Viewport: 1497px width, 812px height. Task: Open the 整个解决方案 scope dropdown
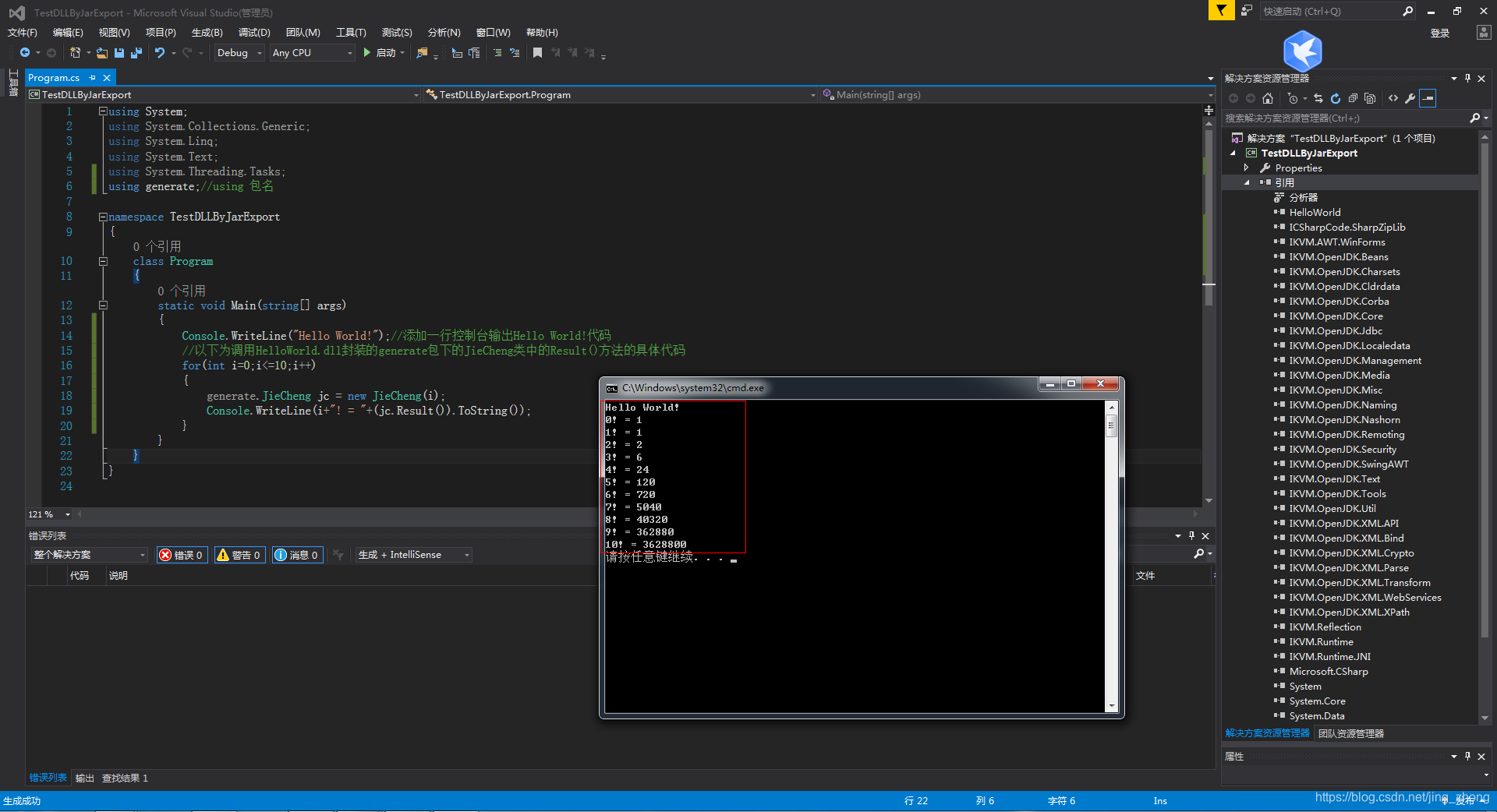(x=90, y=555)
